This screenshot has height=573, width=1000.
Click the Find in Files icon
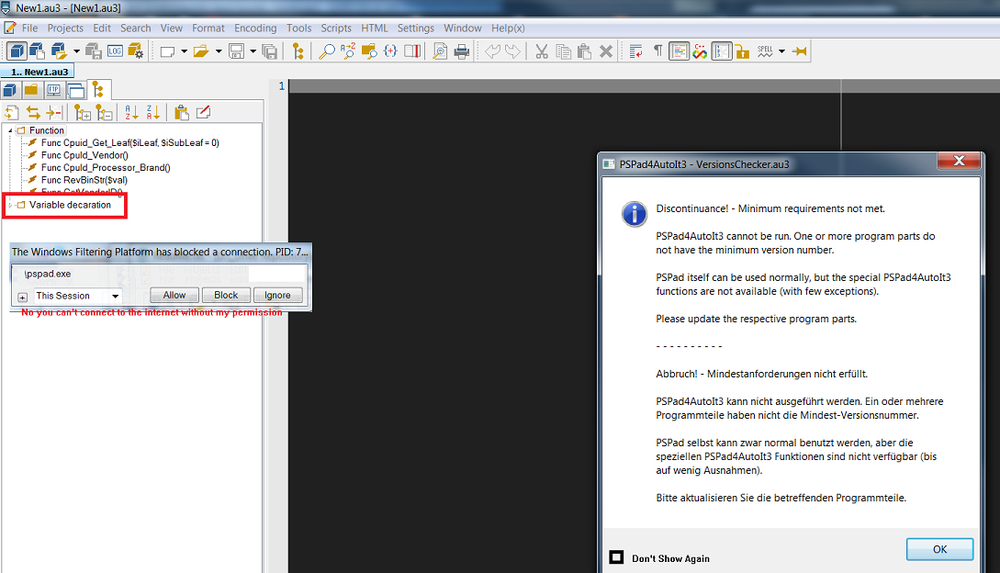click(369, 52)
